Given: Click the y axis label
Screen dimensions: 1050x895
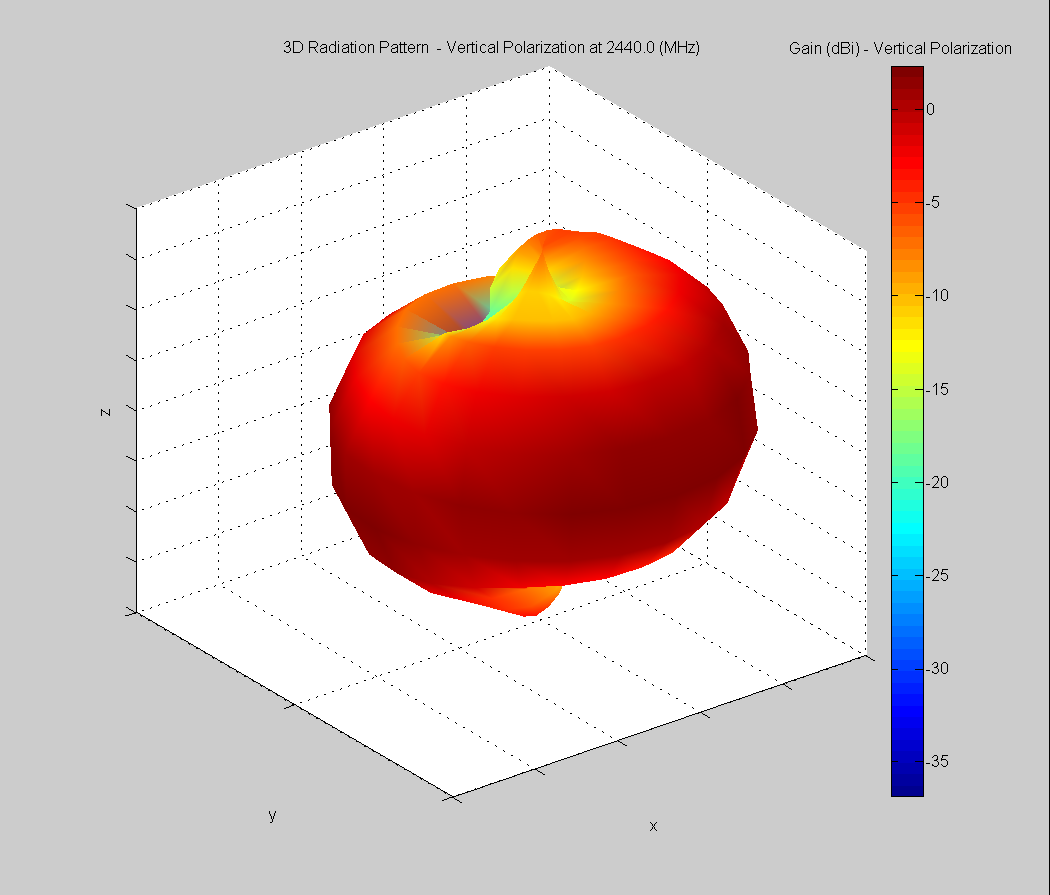Looking at the screenshot, I should coord(272,815).
